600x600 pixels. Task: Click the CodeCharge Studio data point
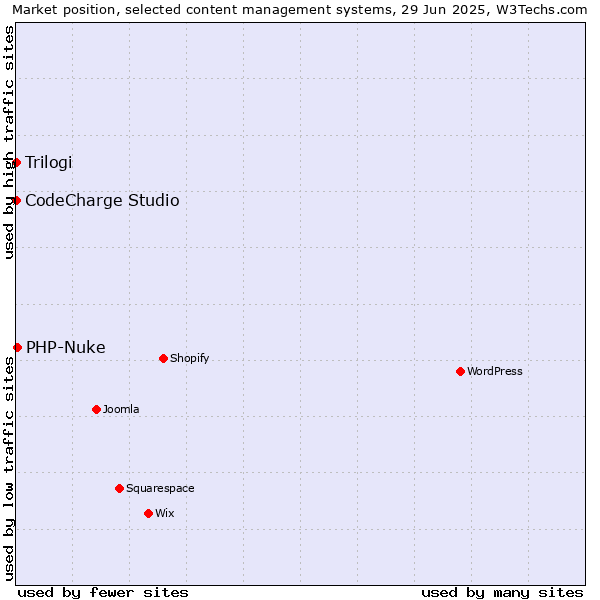[16, 201]
